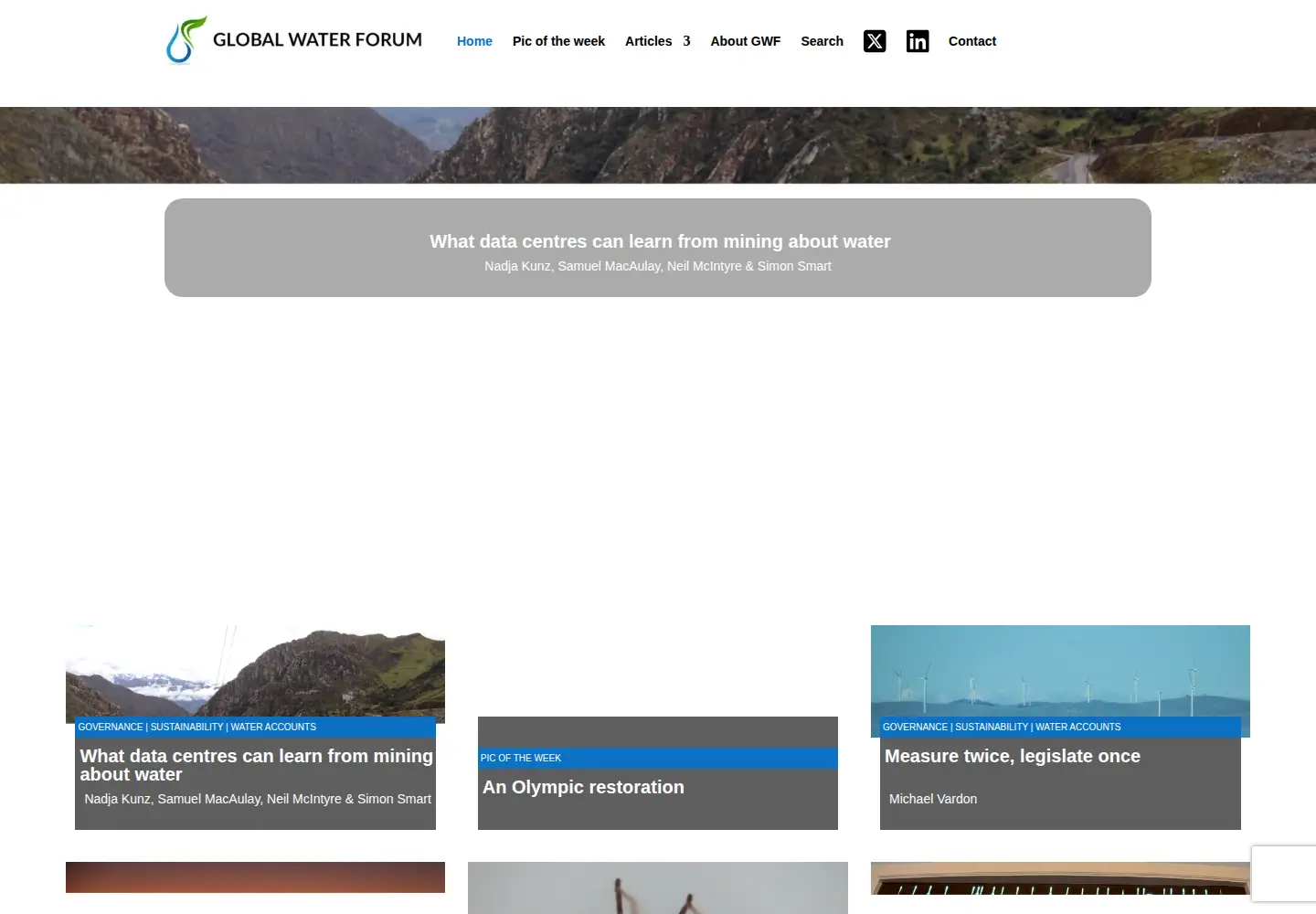Click the Global Water Forum logo
Screen dimensions: 1316x914
coord(293,40)
